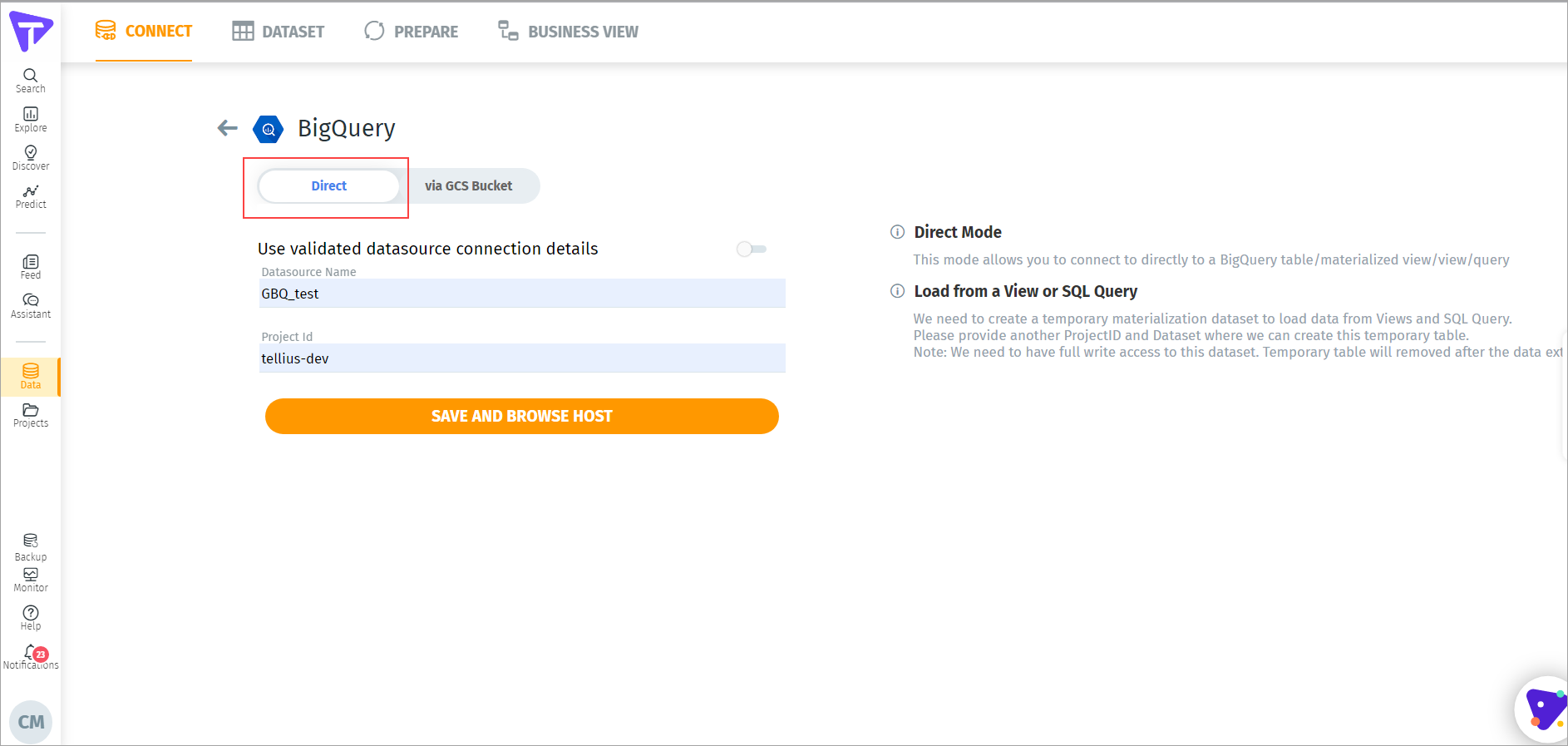1568x746 pixels.
Task: Open Backup in the sidebar
Action: point(30,548)
